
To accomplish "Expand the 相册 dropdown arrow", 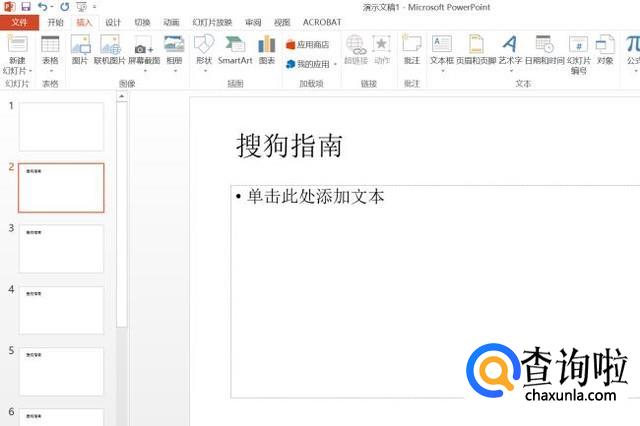I will pyautogui.click(x=175, y=71).
